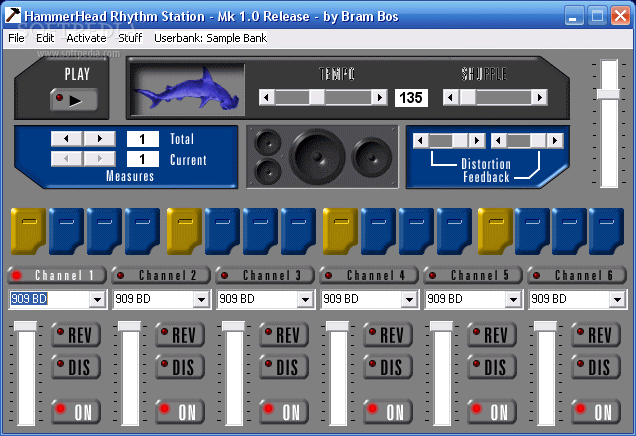Click the shuffle slider thumb

coord(468,97)
